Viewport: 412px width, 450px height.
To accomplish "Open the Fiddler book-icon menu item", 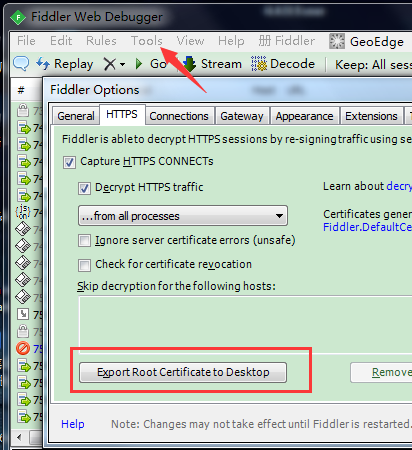I will pyautogui.click(x=287, y=41).
